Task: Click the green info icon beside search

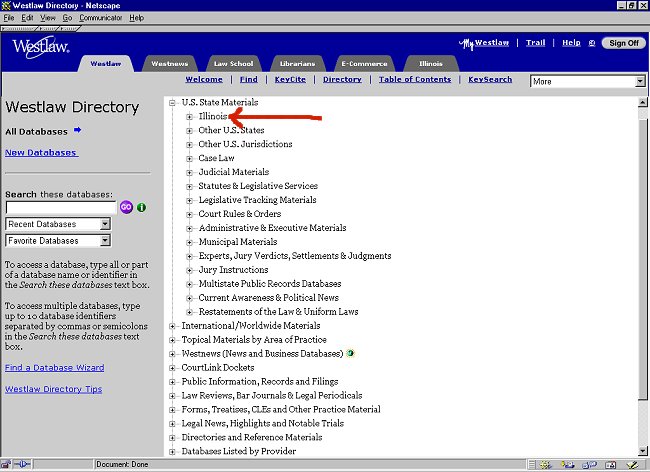Action: pos(141,207)
